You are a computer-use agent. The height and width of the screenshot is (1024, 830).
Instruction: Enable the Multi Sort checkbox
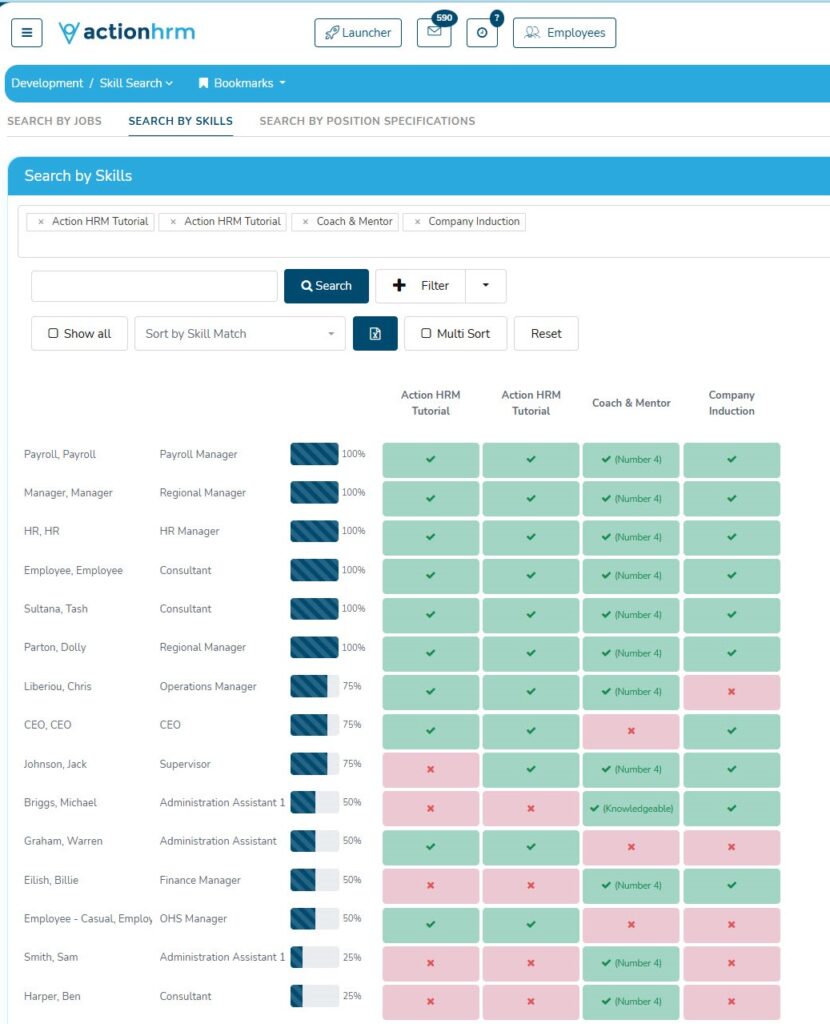(x=426, y=334)
